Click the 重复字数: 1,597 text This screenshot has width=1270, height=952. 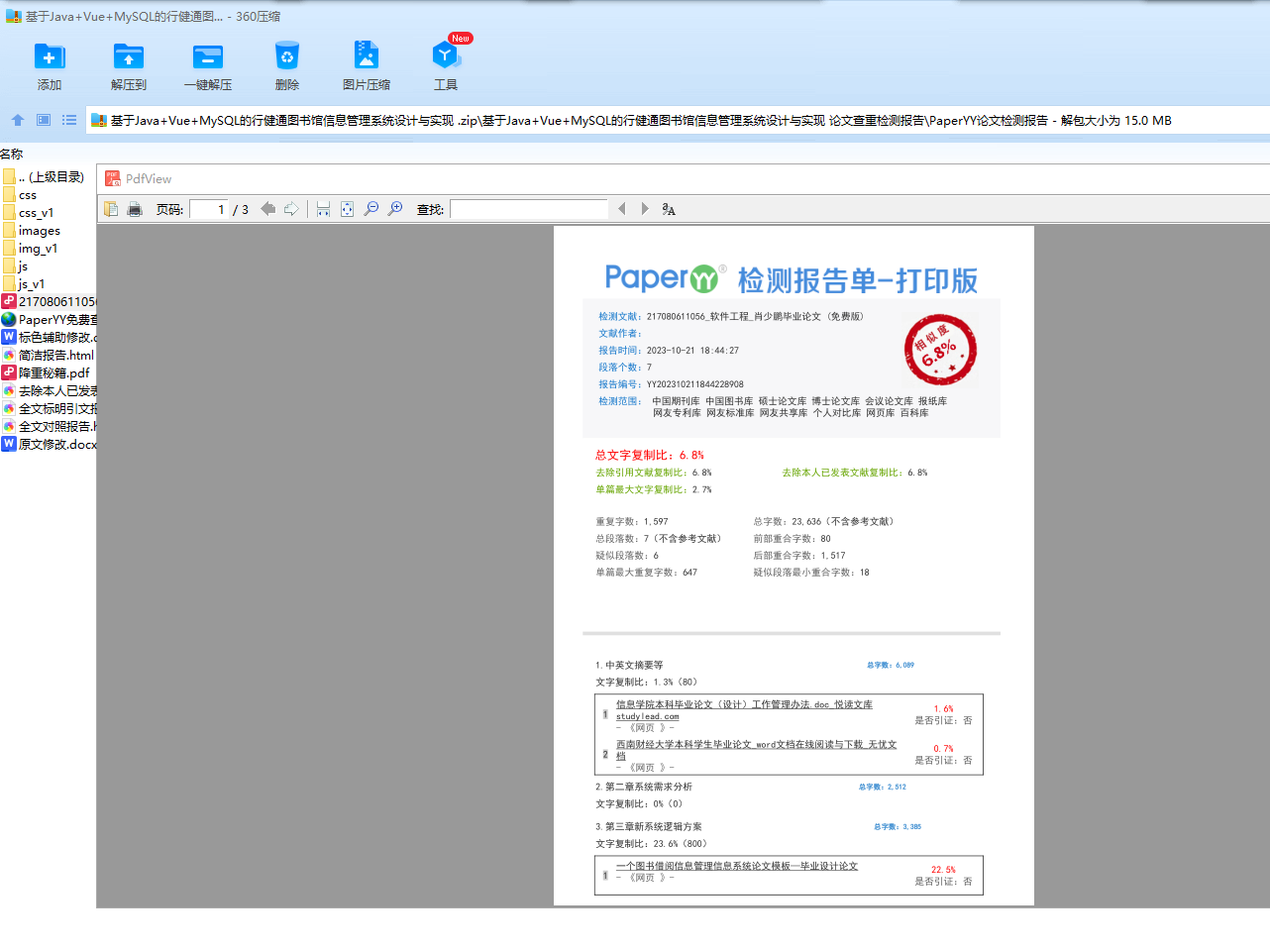pos(632,522)
